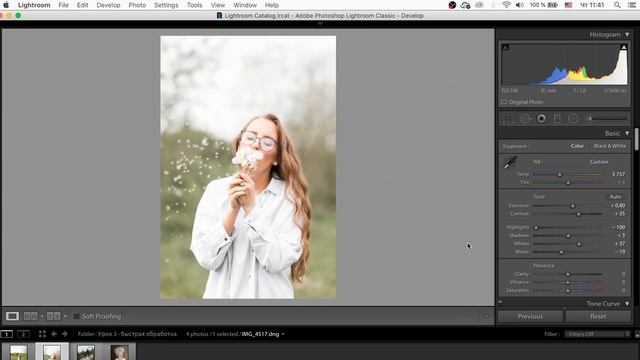Switch to Loupe view in toolbar
The height and width of the screenshot is (360, 640).
coord(12,316)
